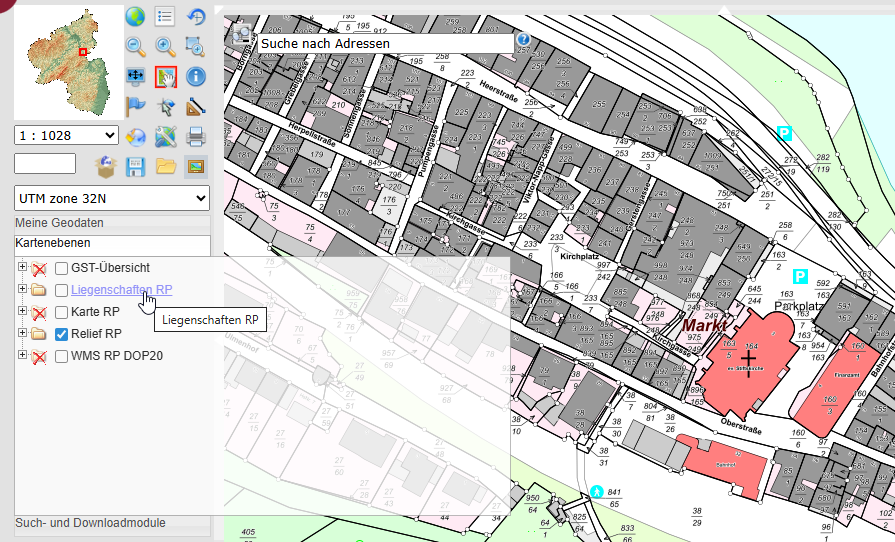Click the printer icon to print map
This screenshot has height=542, width=895.
196,136
